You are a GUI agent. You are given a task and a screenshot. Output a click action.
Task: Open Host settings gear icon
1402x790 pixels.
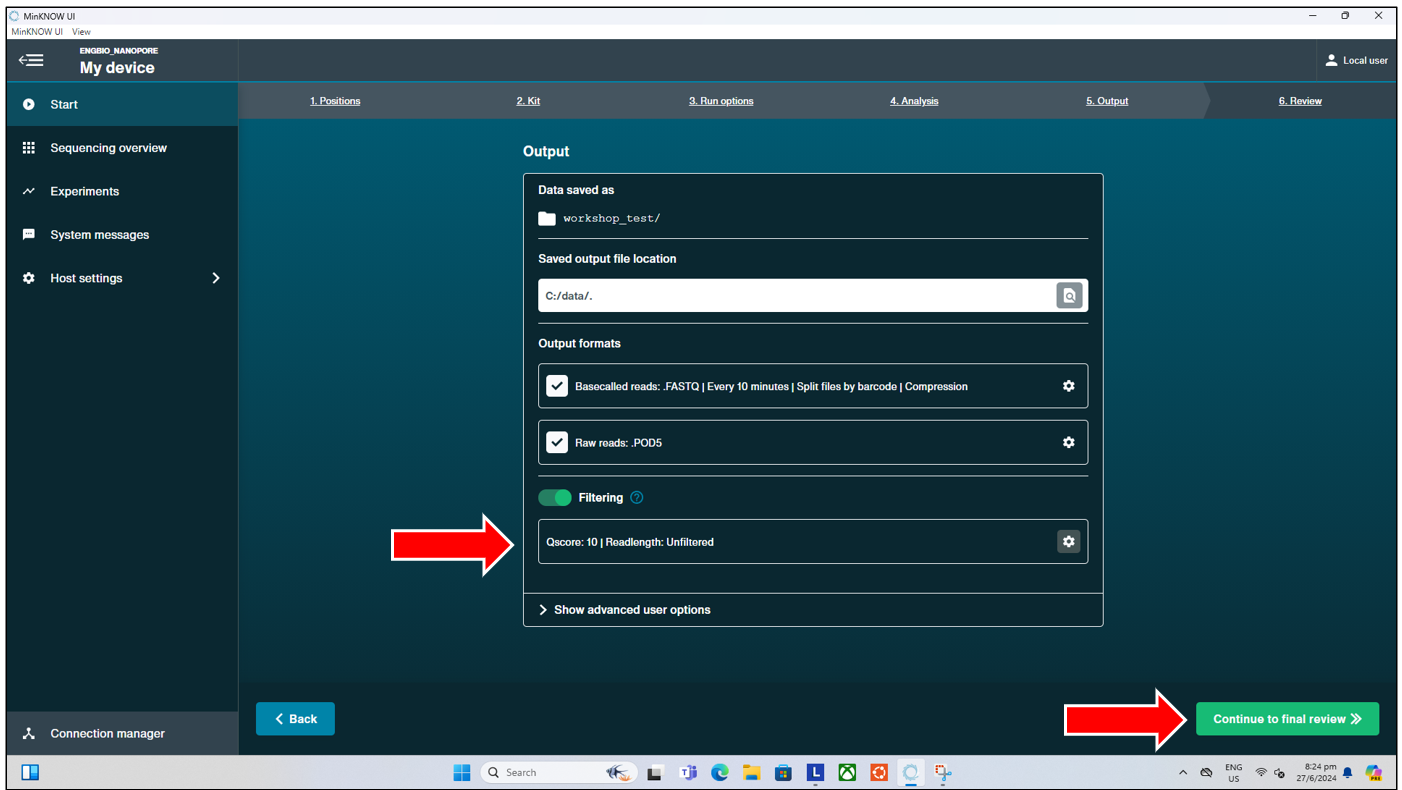tap(29, 278)
